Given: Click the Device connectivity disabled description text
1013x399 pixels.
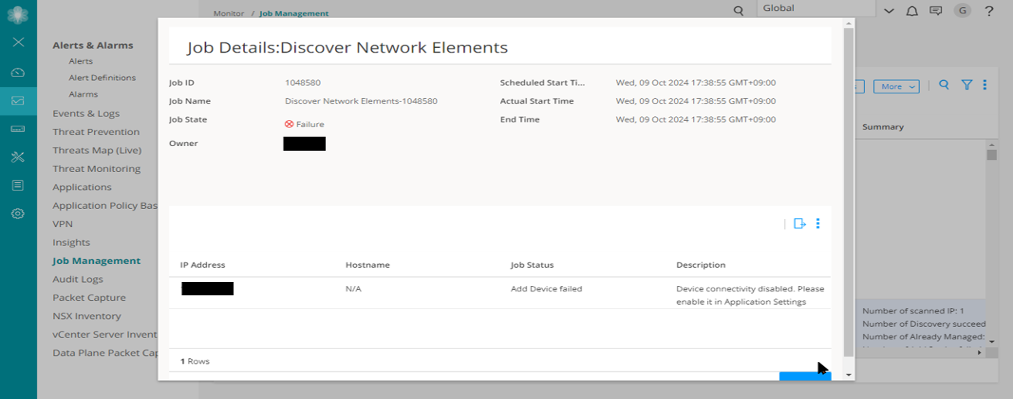Looking at the screenshot, I should click(x=750, y=296).
